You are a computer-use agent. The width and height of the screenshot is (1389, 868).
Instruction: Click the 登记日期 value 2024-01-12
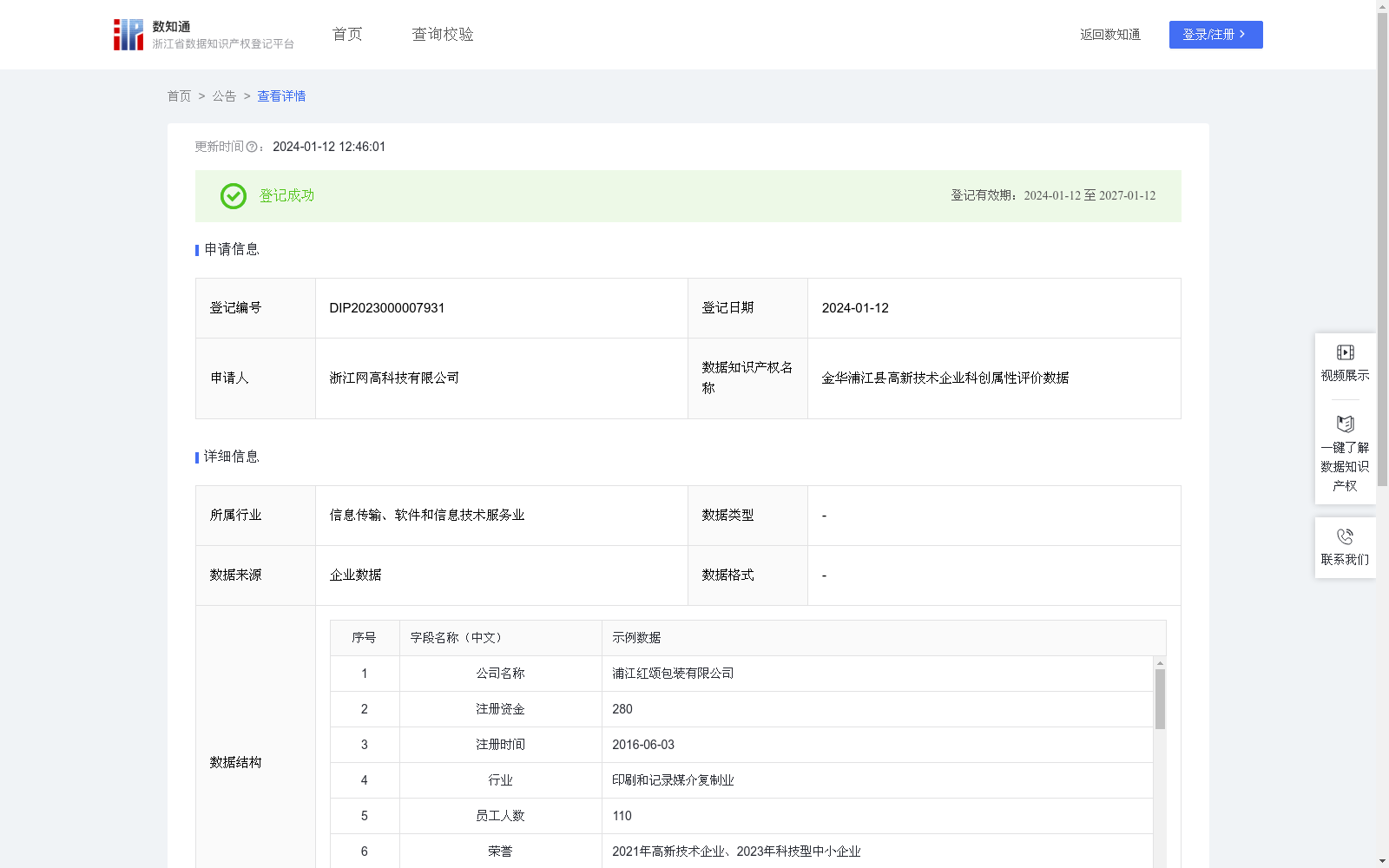tap(855, 308)
